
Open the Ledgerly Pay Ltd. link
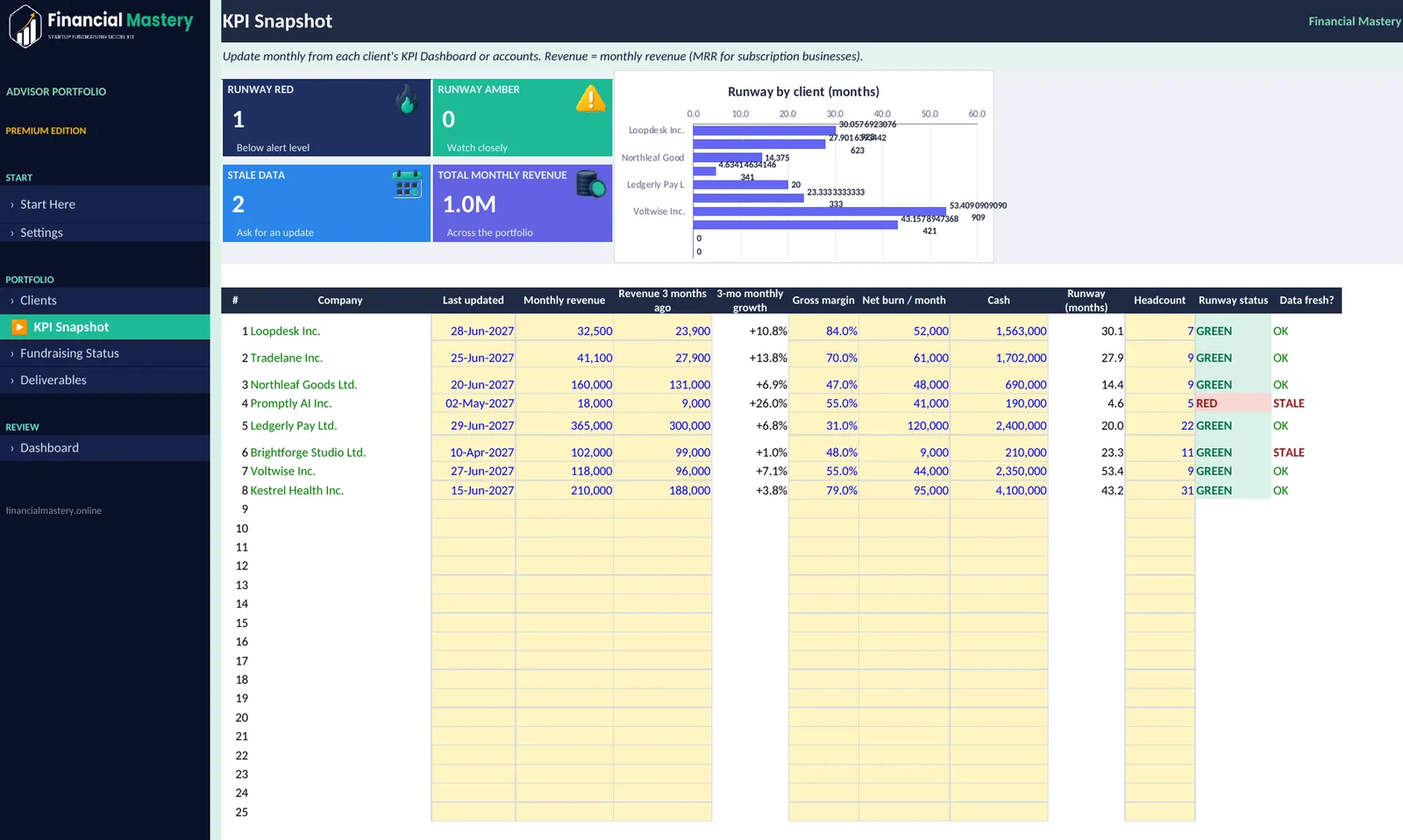pyautogui.click(x=294, y=425)
